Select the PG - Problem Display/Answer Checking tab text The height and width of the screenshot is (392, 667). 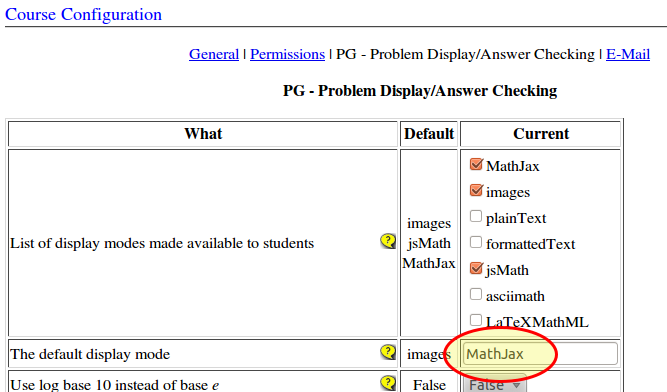click(465, 54)
